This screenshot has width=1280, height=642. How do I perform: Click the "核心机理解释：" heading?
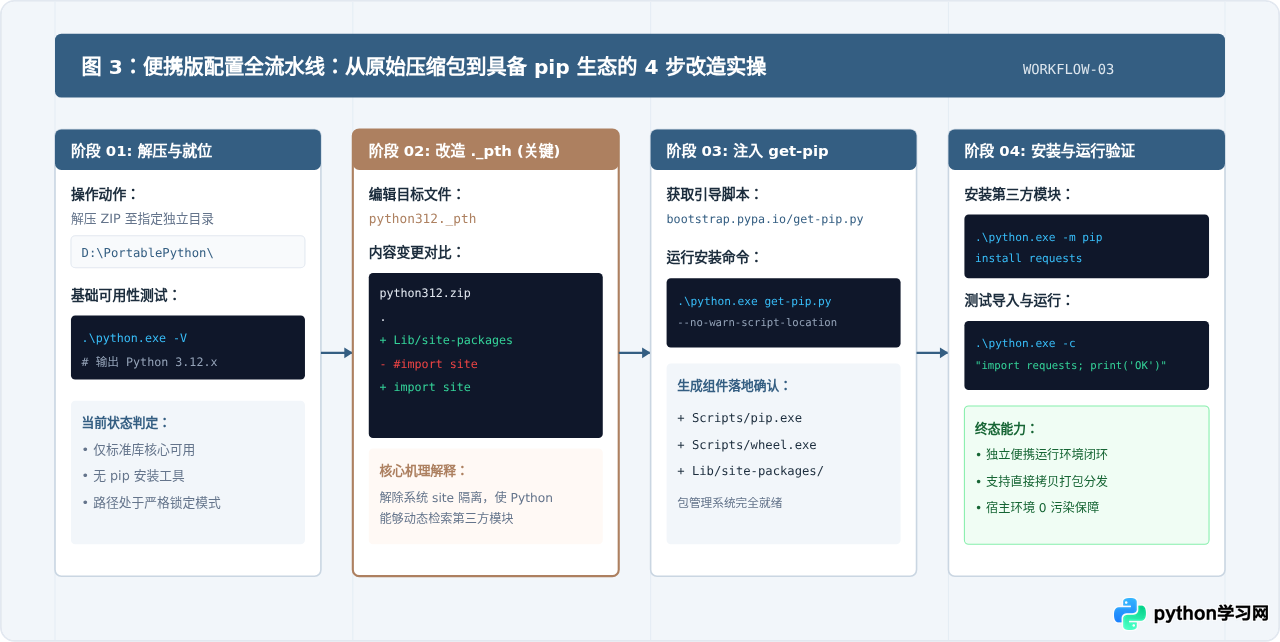pos(424,470)
